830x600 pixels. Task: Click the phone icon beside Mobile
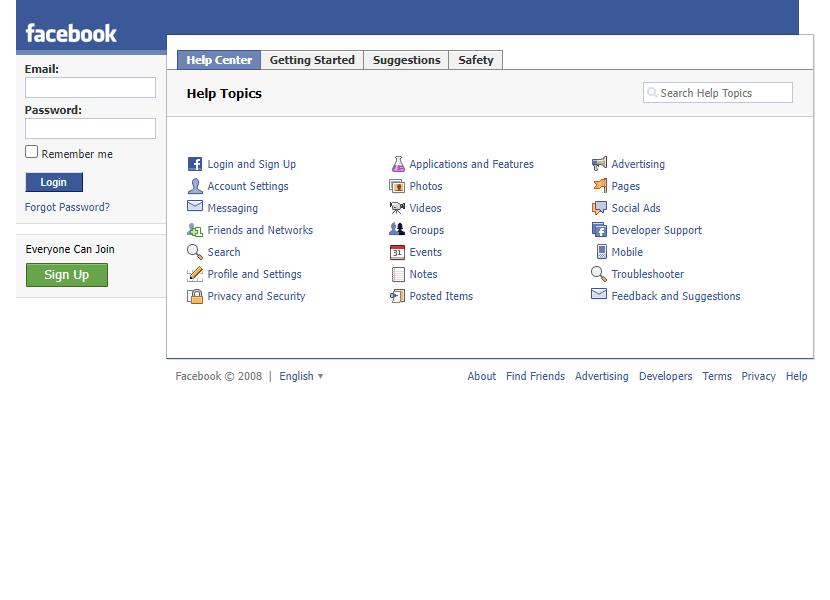[x=602, y=252]
